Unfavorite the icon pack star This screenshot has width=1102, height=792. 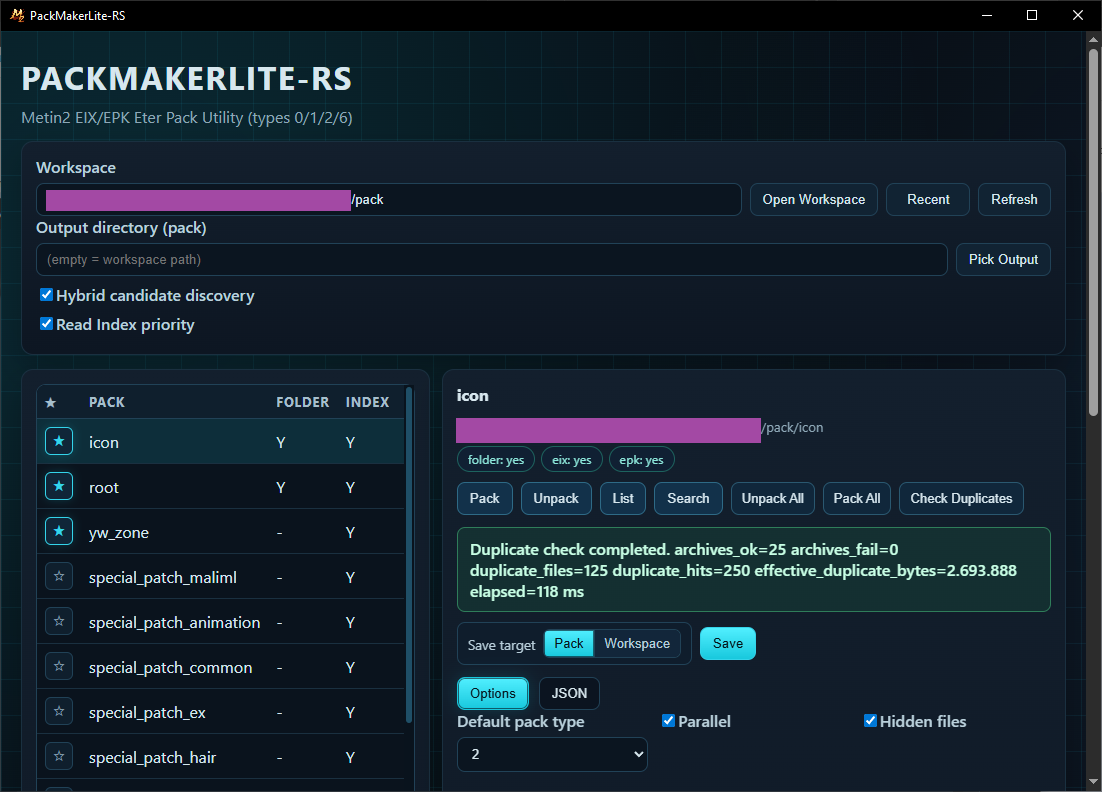pyautogui.click(x=59, y=441)
